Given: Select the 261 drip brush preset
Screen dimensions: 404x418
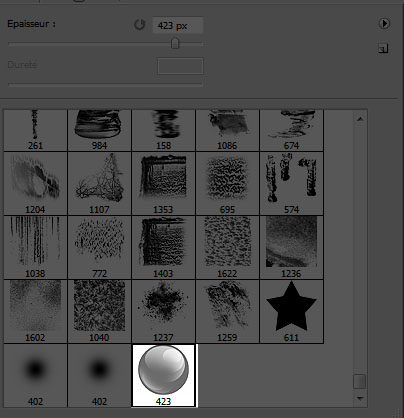Looking at the screenshot, I should click(x=35, y=130).
